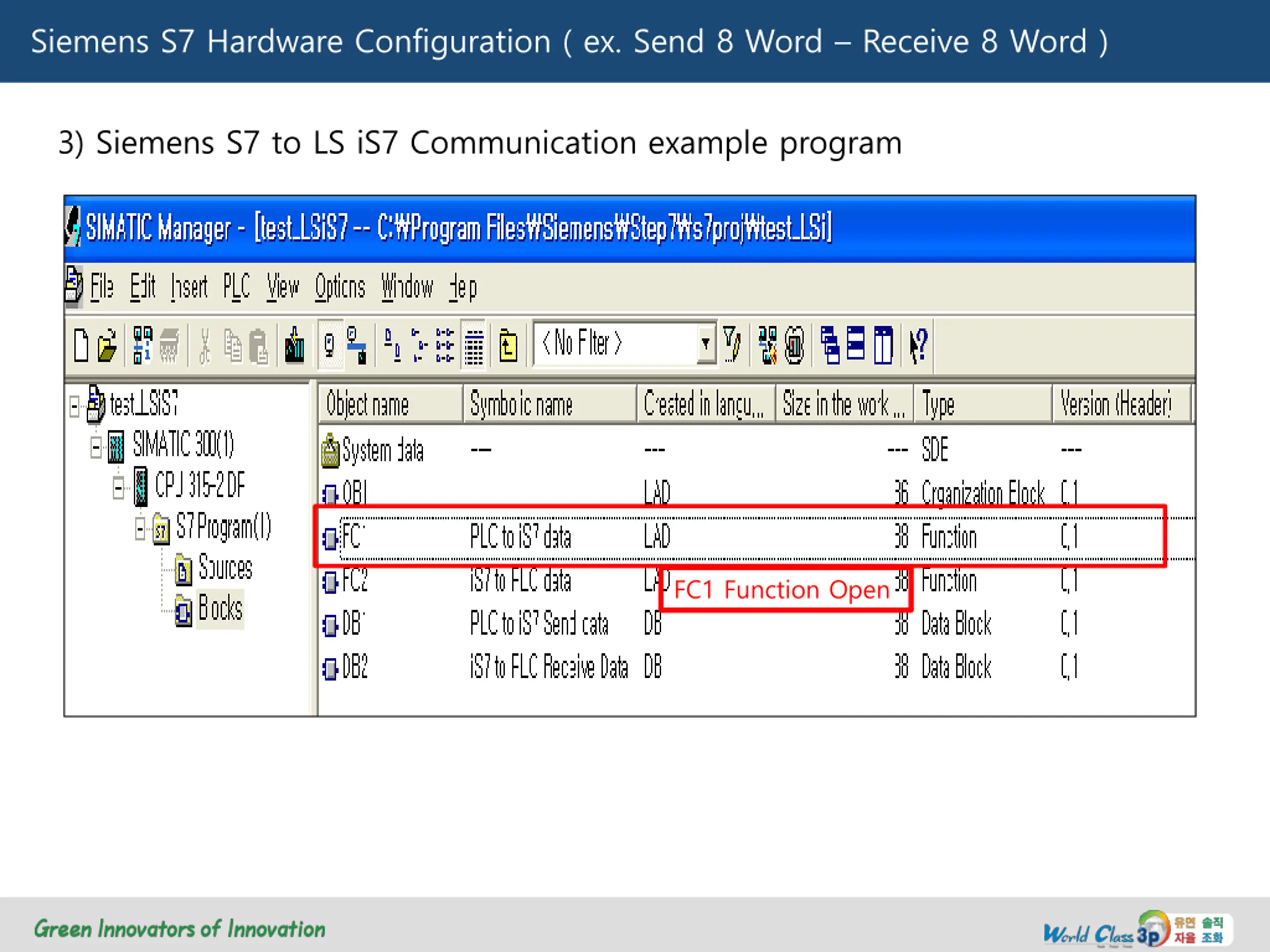The image size is (1270, 952).
Task: Sort by Version (Header) column header
Action: pos(1122,405)
